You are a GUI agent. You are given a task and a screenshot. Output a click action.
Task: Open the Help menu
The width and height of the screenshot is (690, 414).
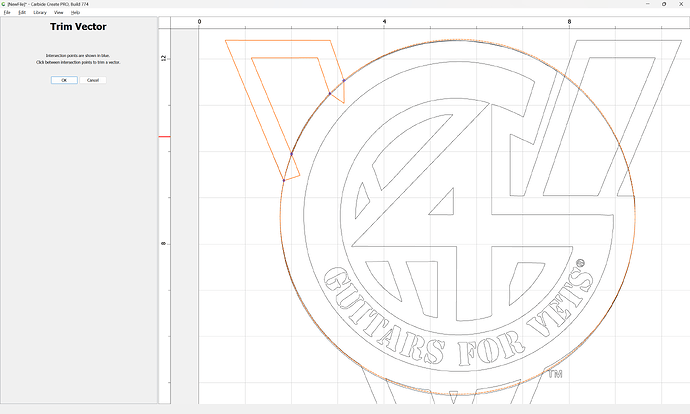point(75,12)
